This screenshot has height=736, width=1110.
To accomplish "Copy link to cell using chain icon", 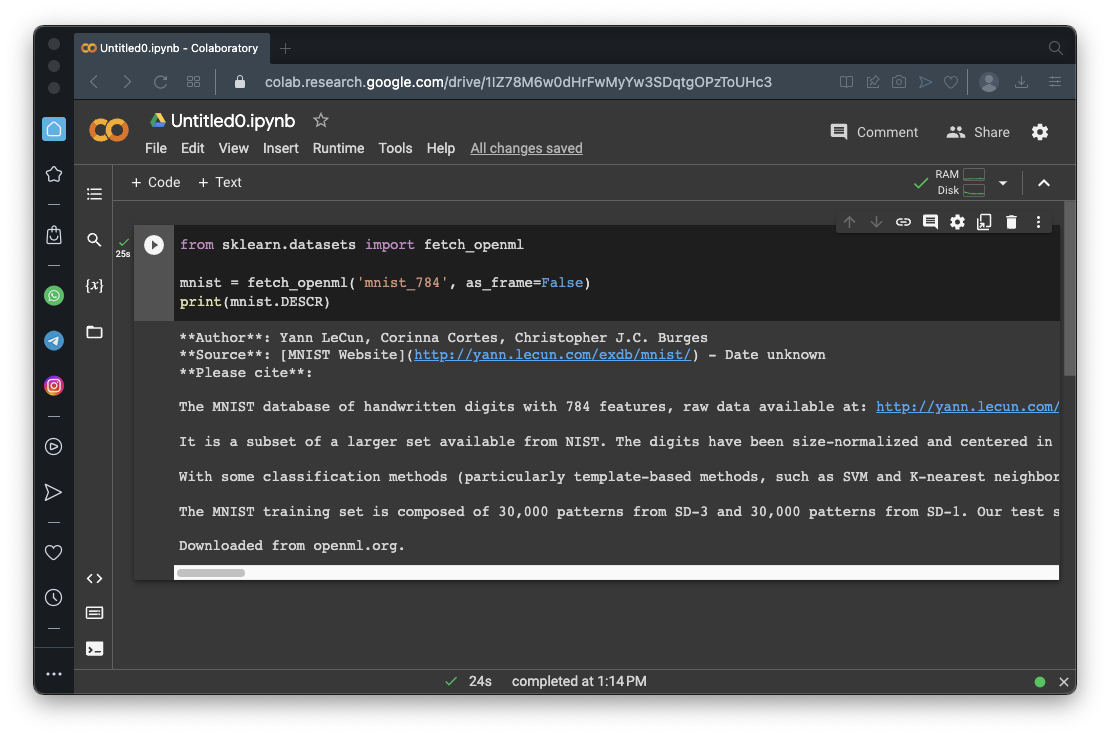I will coord(903,222).
